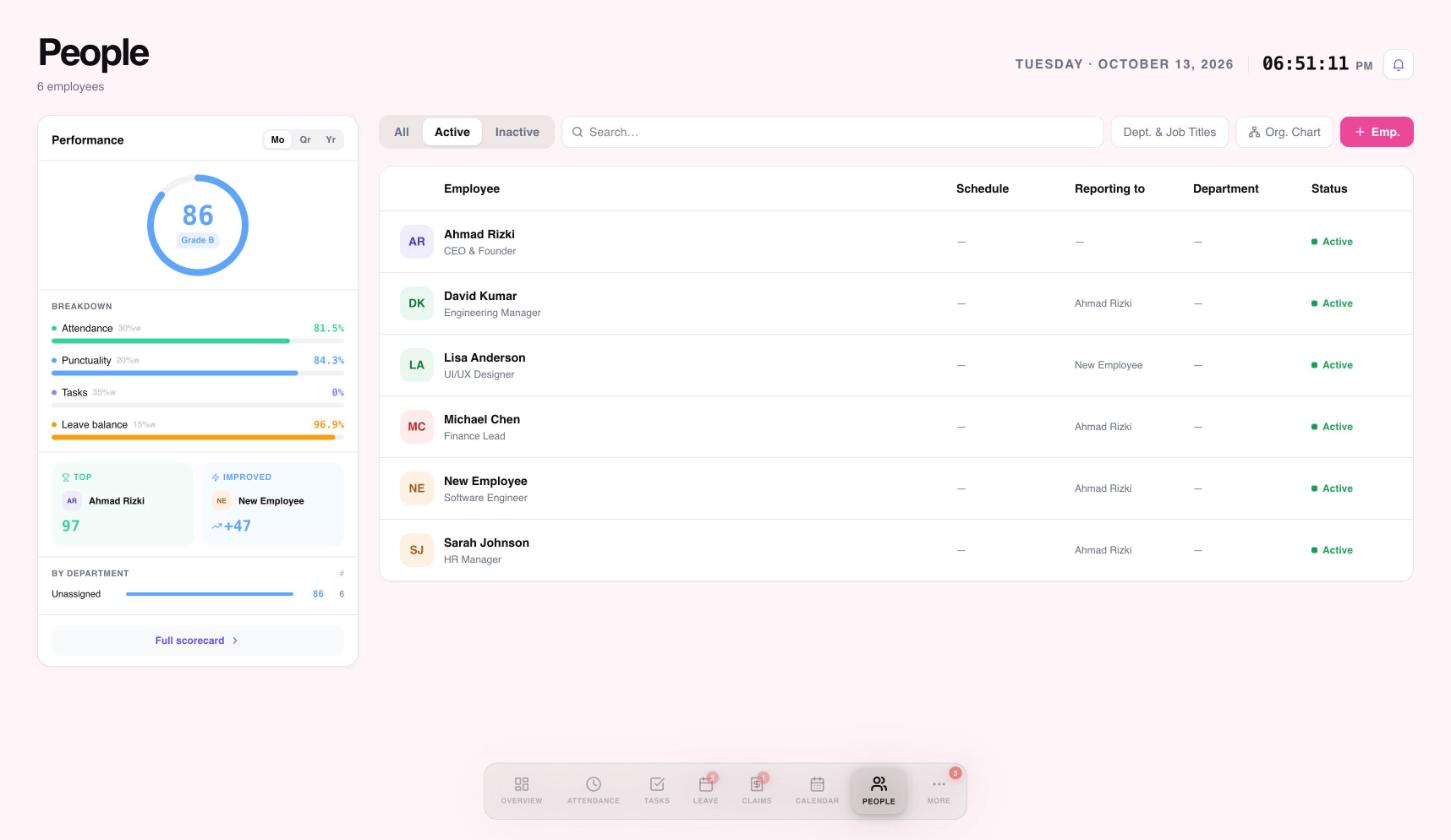Screen dimensions: 1451x840
Task: Open Dept. & Job Titles
Action: 1169,132
